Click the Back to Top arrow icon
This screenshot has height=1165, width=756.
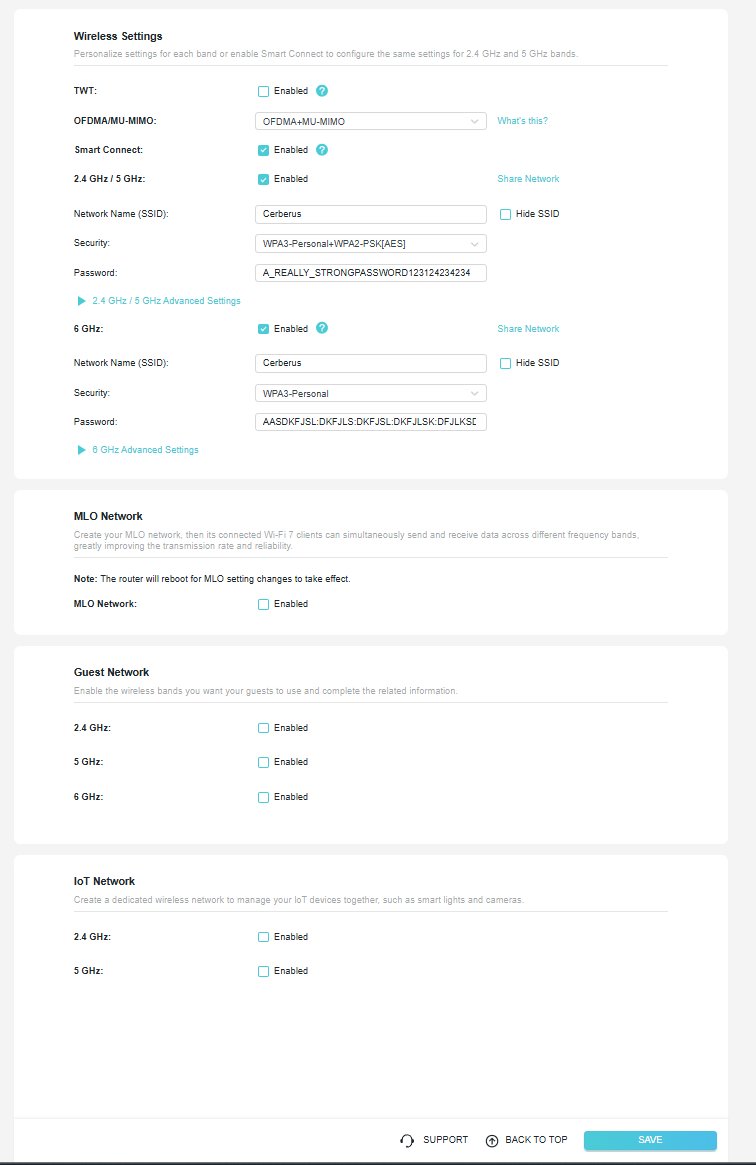pos(491,1139)
